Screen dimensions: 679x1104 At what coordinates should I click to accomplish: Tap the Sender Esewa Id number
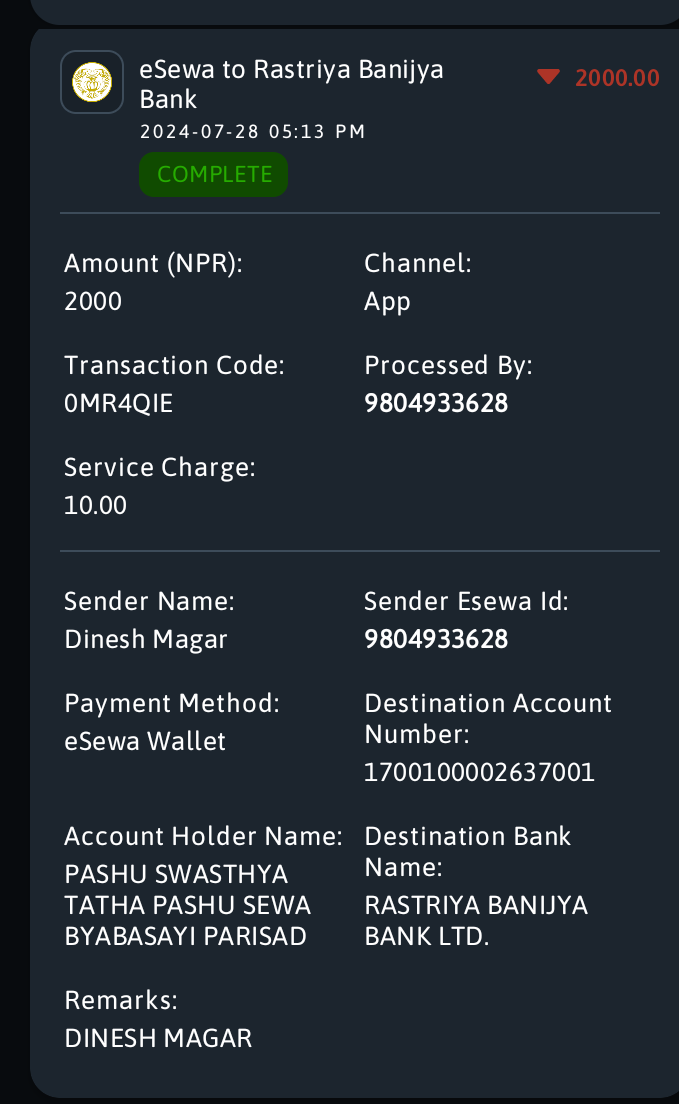click(436, 639)
